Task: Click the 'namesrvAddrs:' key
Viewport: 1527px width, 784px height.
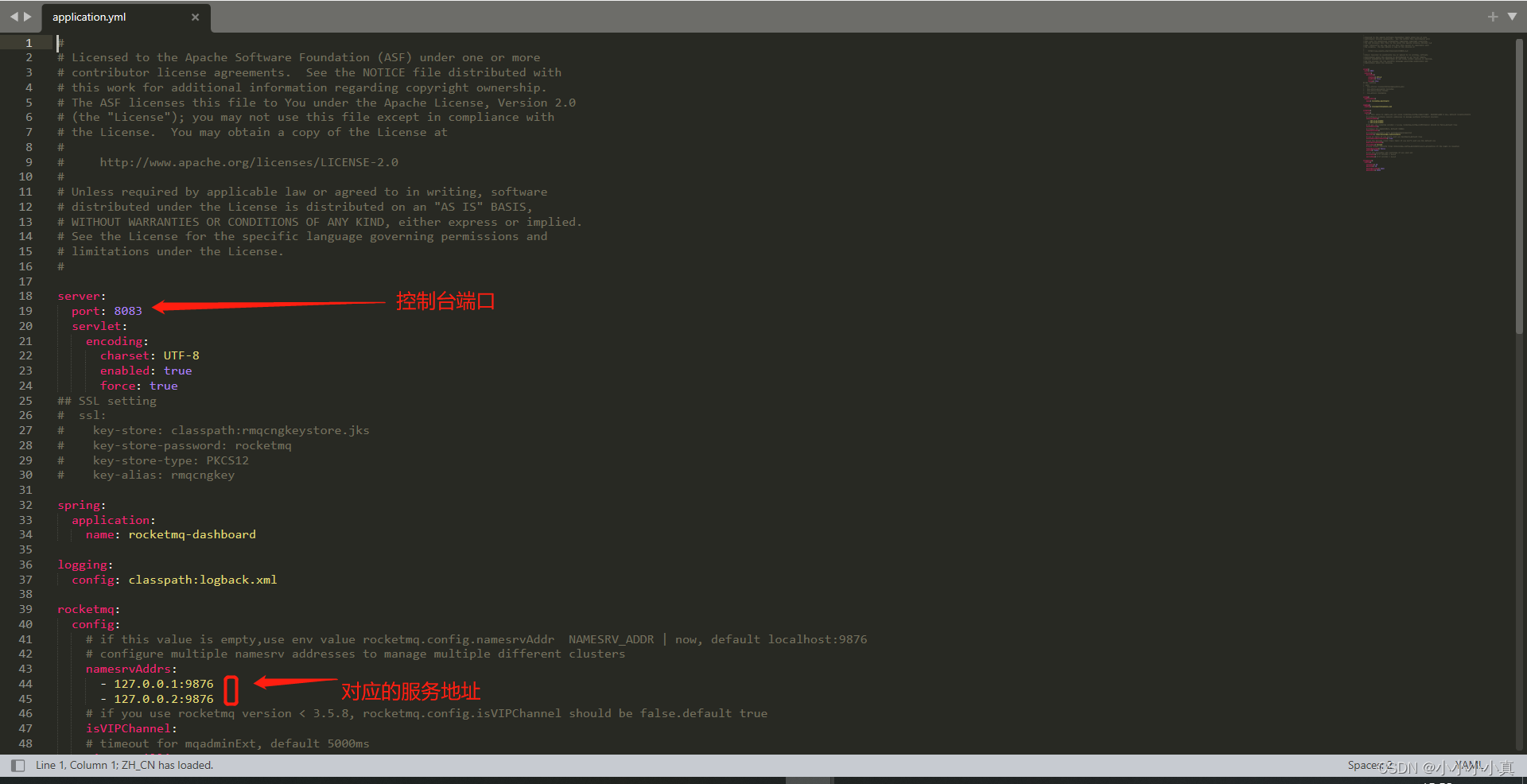Action: coord(131,669)
